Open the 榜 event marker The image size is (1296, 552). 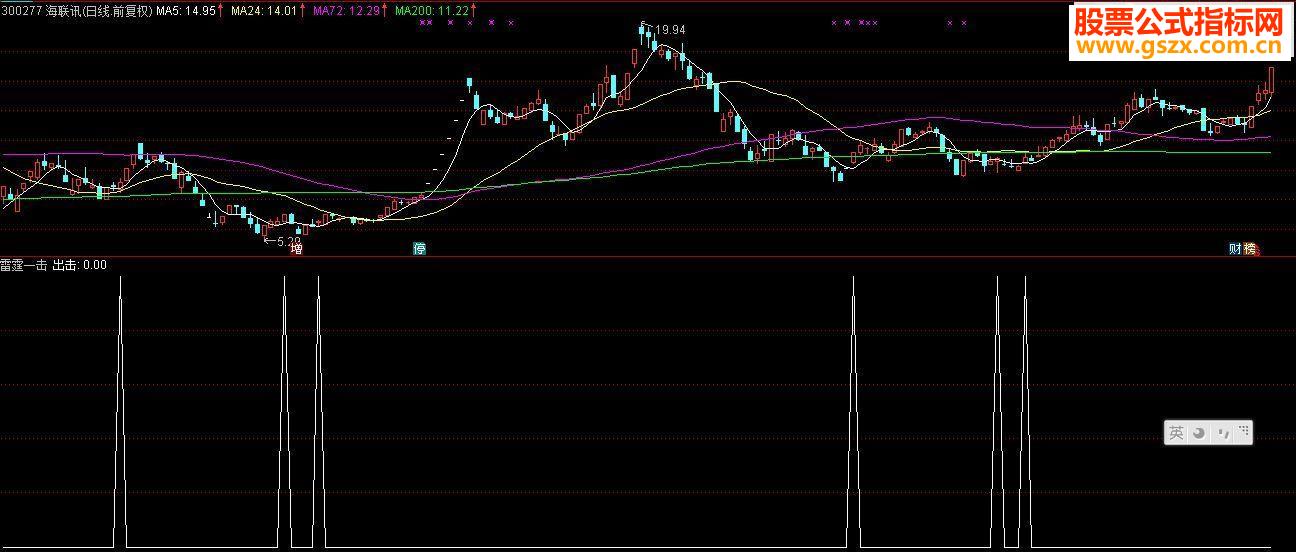pos(1249,249)
